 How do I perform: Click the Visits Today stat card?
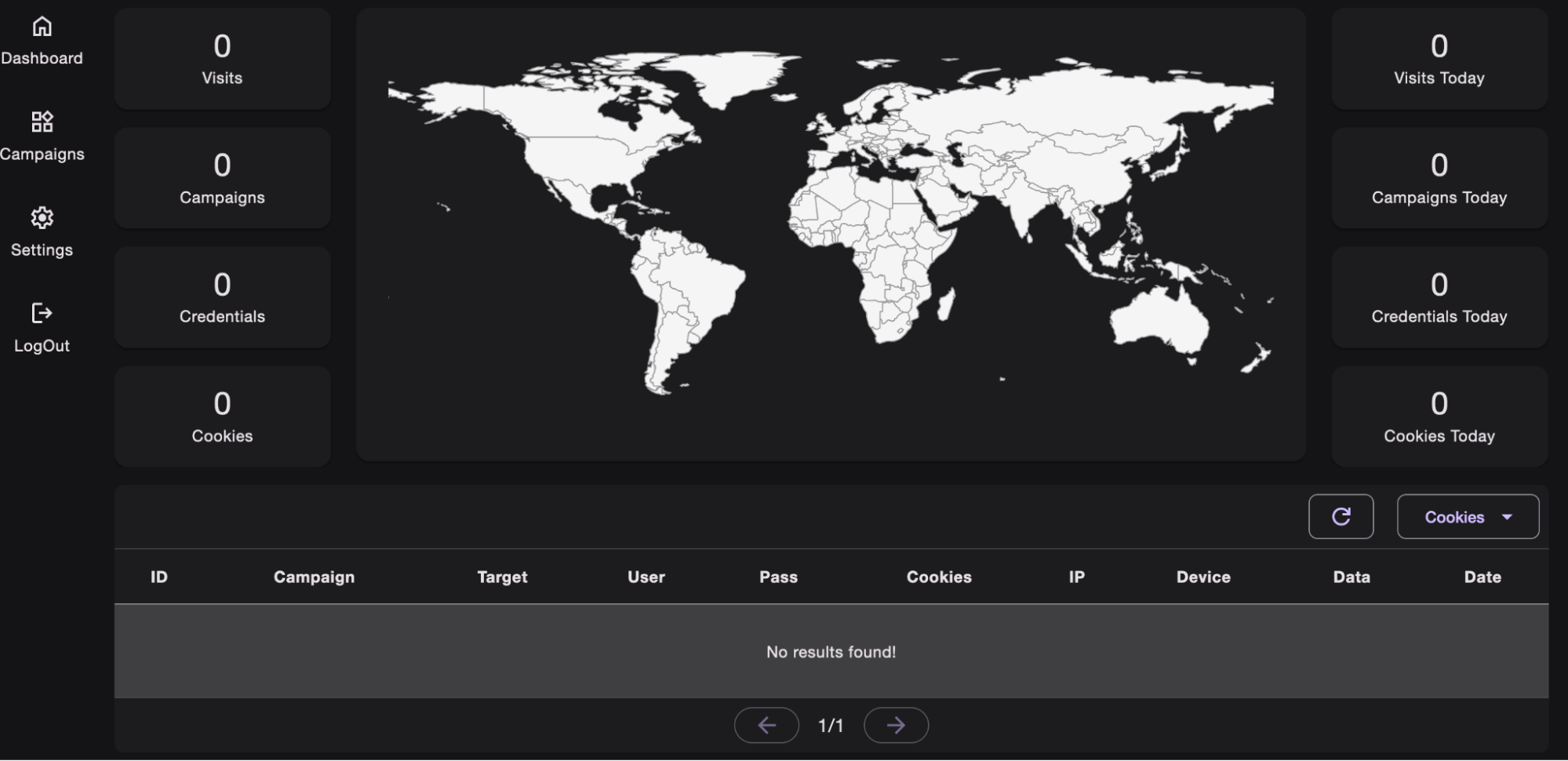[x=1439, y=59]
